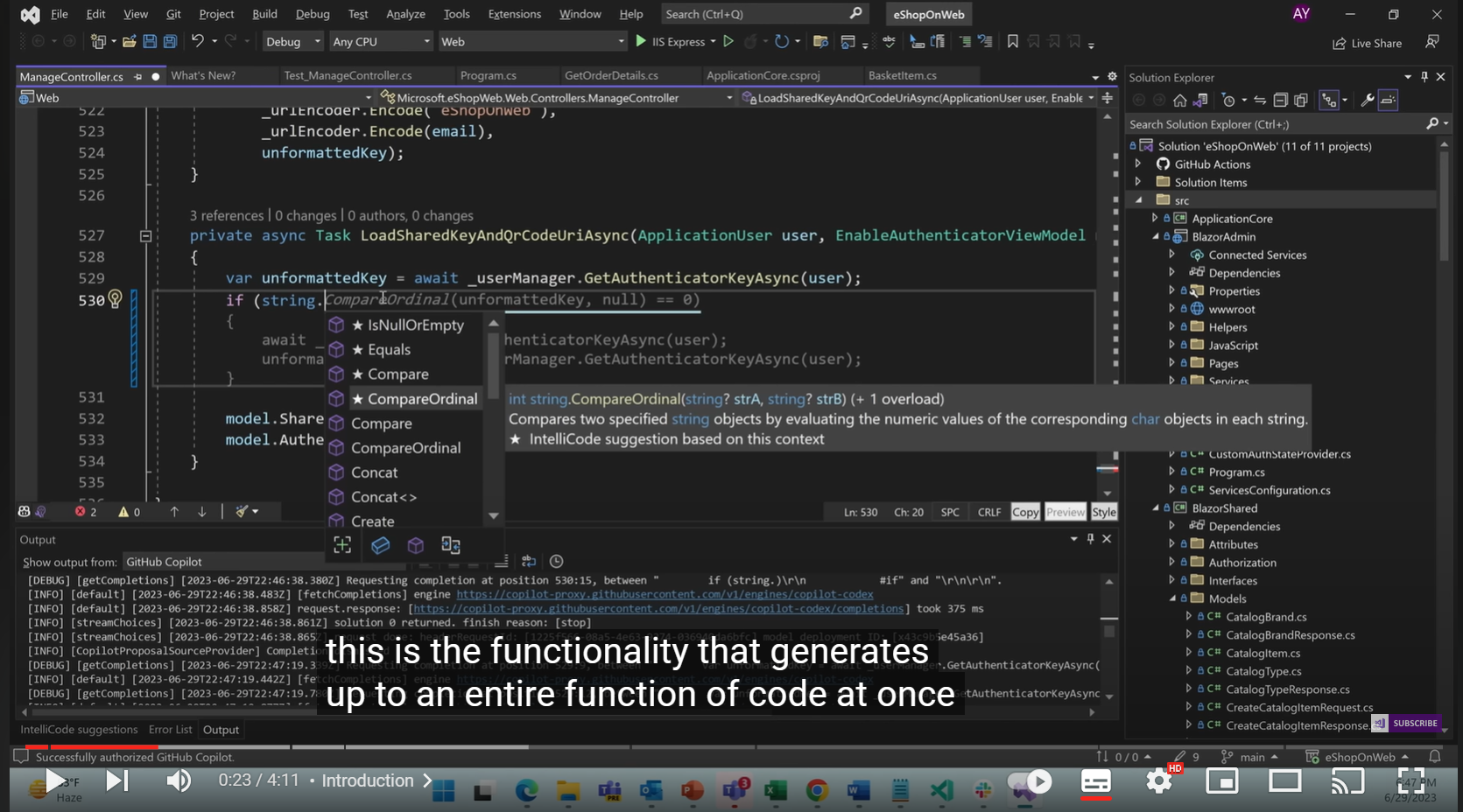Clear all text in the Output window
Image resolution: width=1463 pixels, height=812 pixels.
503,561
